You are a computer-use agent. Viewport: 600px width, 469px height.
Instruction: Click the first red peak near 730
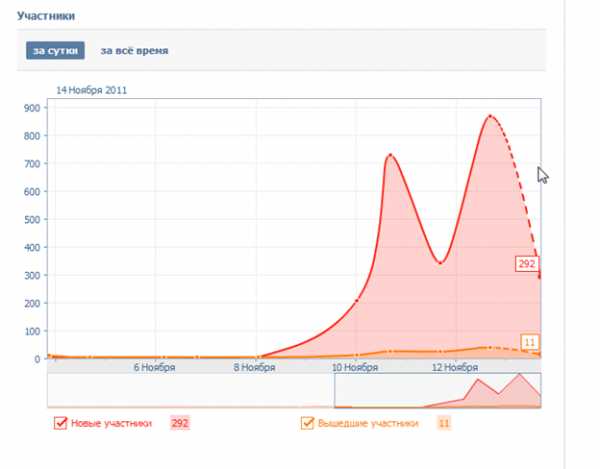coord(389,155)
